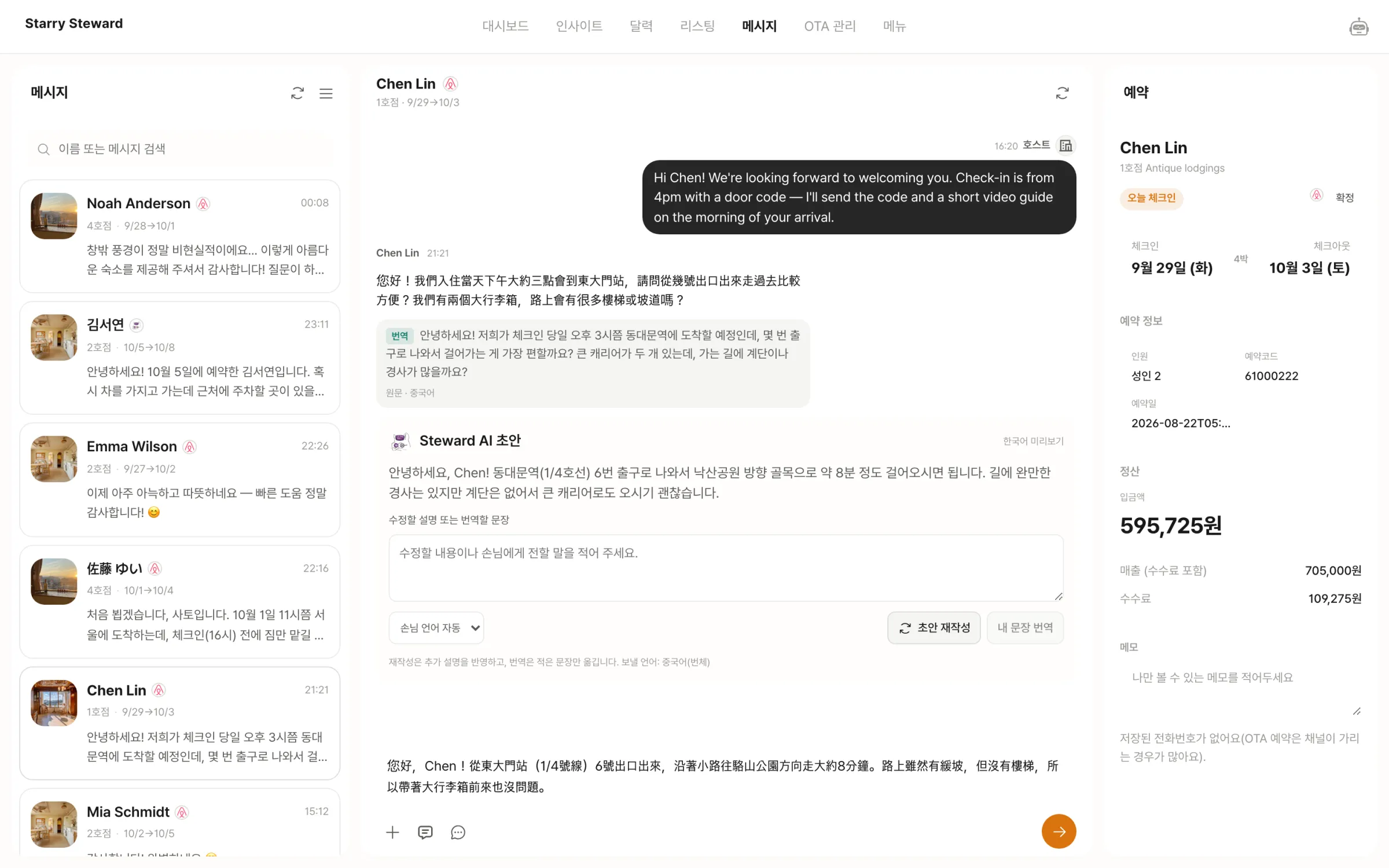
Task: Click the 1호점 Antique lodgings listing name
Action: click(1172, 168)
